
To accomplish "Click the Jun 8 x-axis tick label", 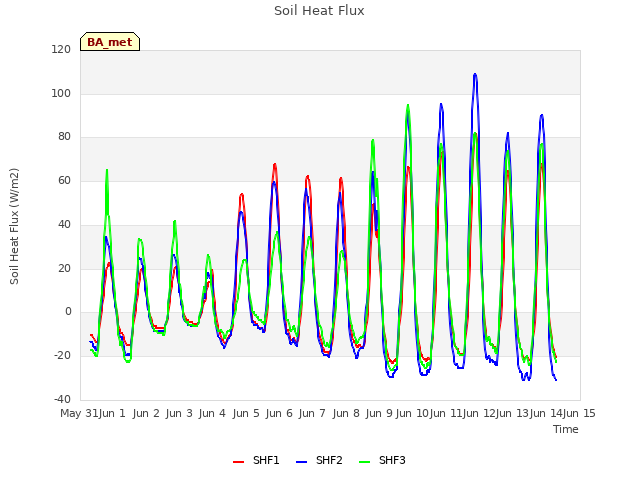I will click(x=346, y=413).
